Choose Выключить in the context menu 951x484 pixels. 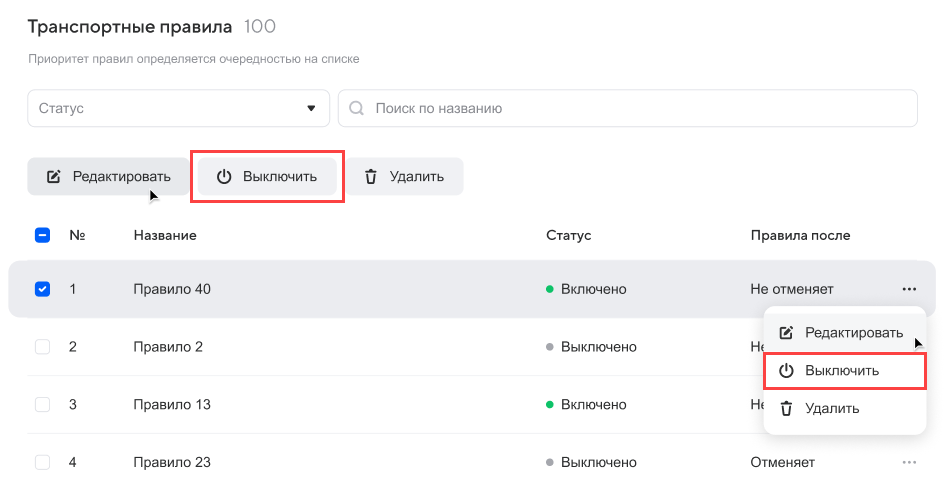pyautogui.click(x=842, y=370)
